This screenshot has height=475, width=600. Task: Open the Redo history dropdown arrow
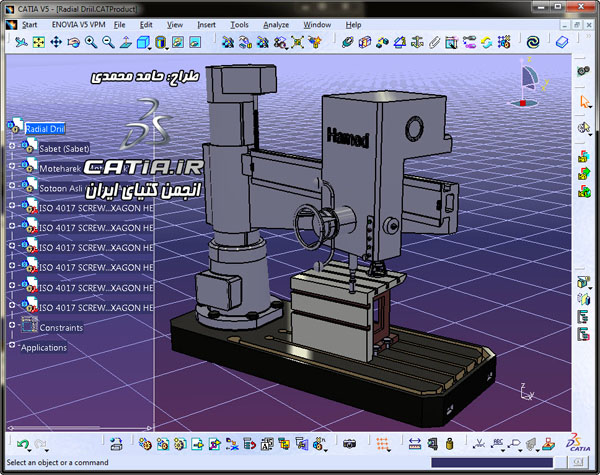click(47, 451)
